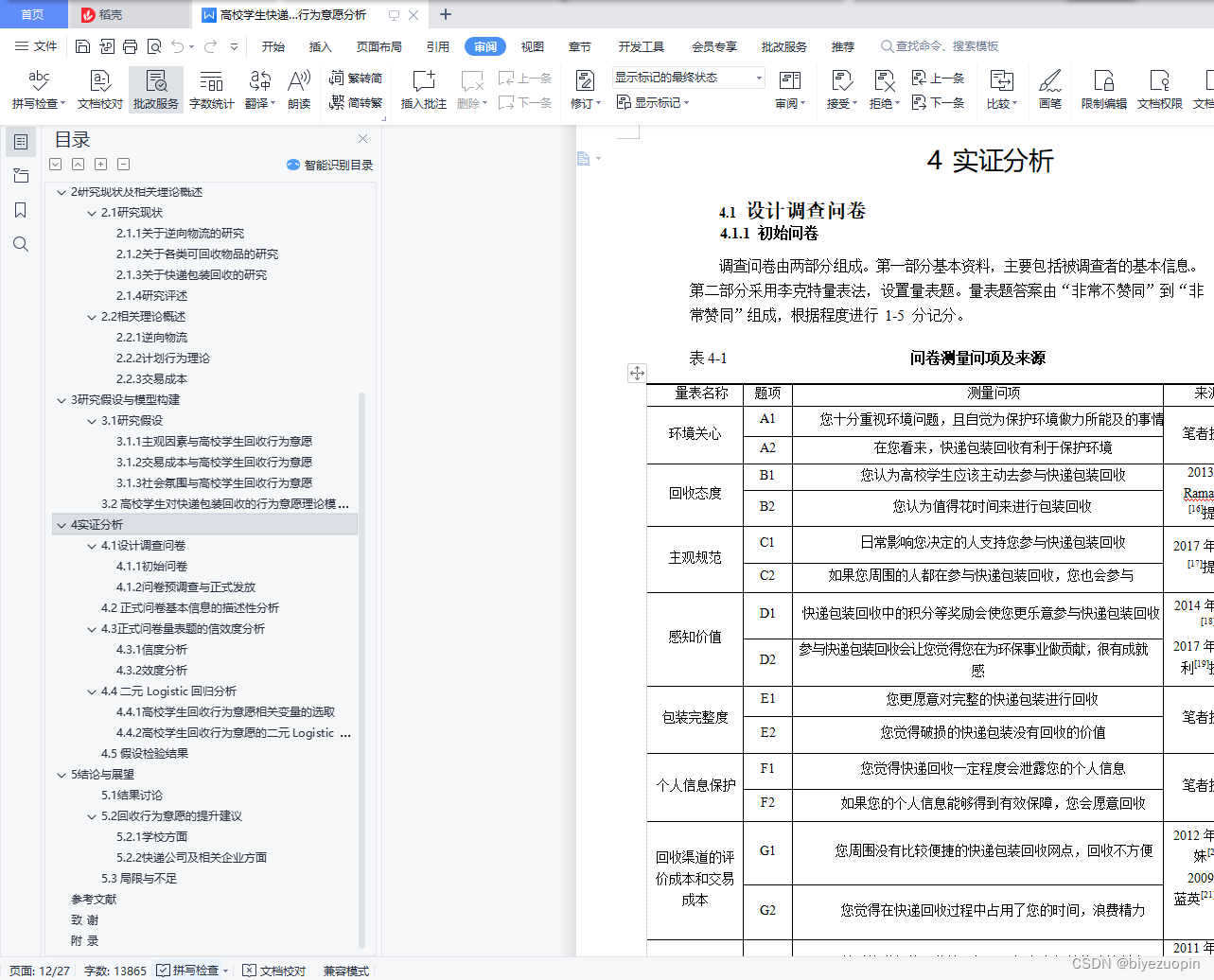Click the table move handle icon

[637, 374]
